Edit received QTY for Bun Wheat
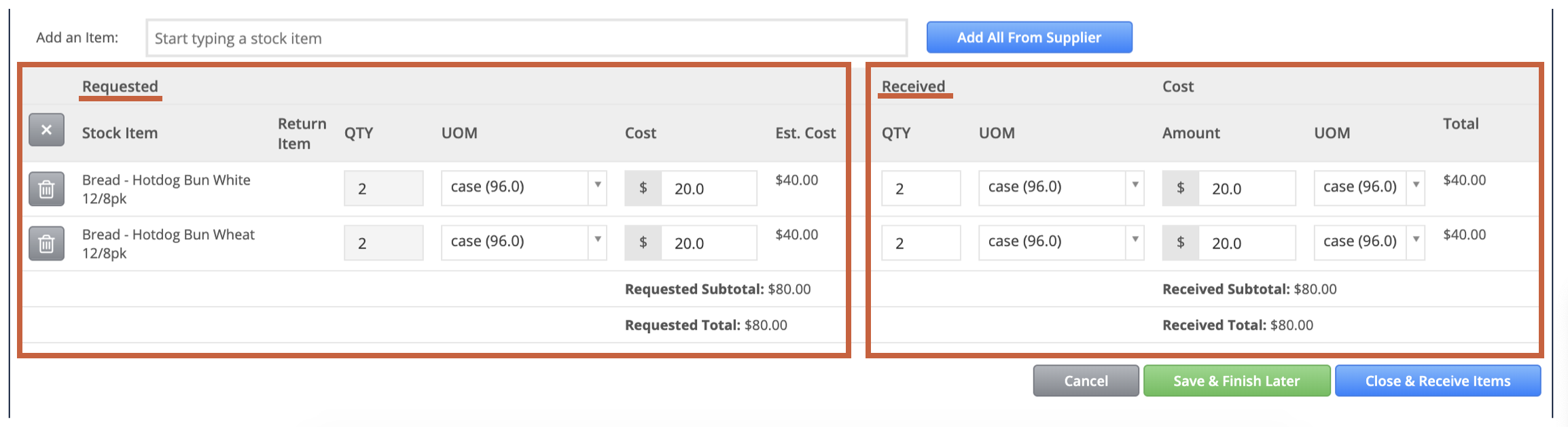The height and width of the screenshot is (427, 1568). pyautogui.click(x=921, y=243)
